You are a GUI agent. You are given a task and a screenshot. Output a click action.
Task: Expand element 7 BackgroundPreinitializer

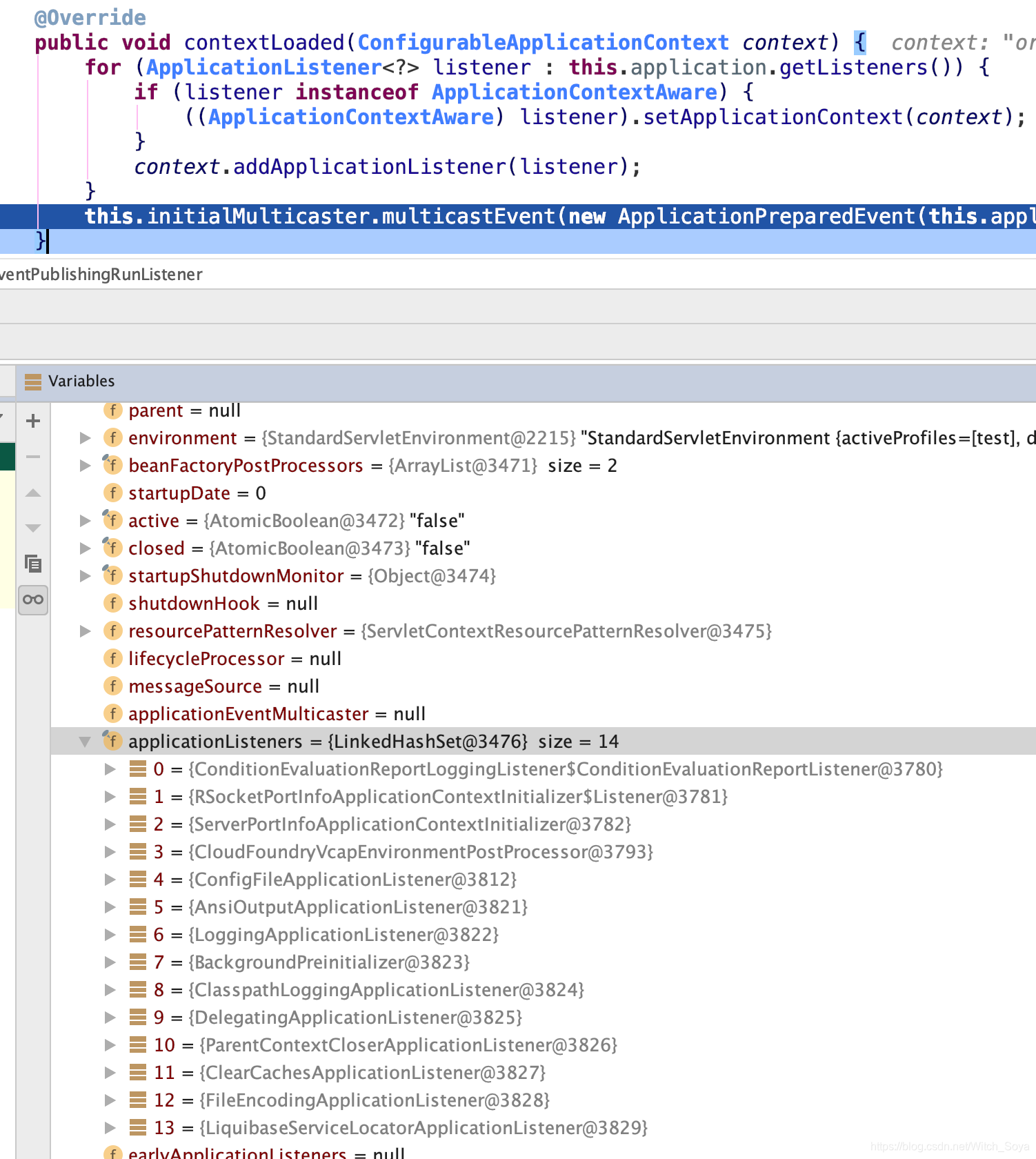[110, 962]
